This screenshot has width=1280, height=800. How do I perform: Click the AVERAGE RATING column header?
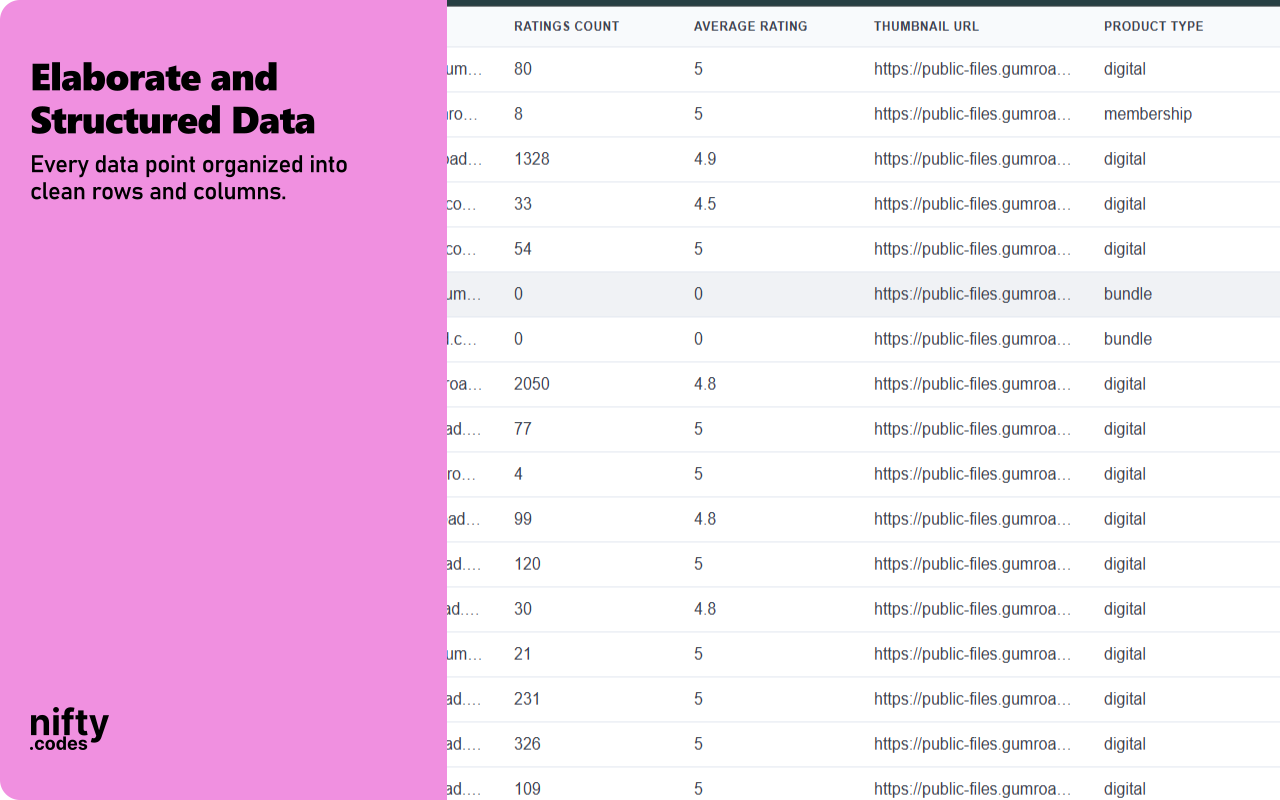click(750, 26)
